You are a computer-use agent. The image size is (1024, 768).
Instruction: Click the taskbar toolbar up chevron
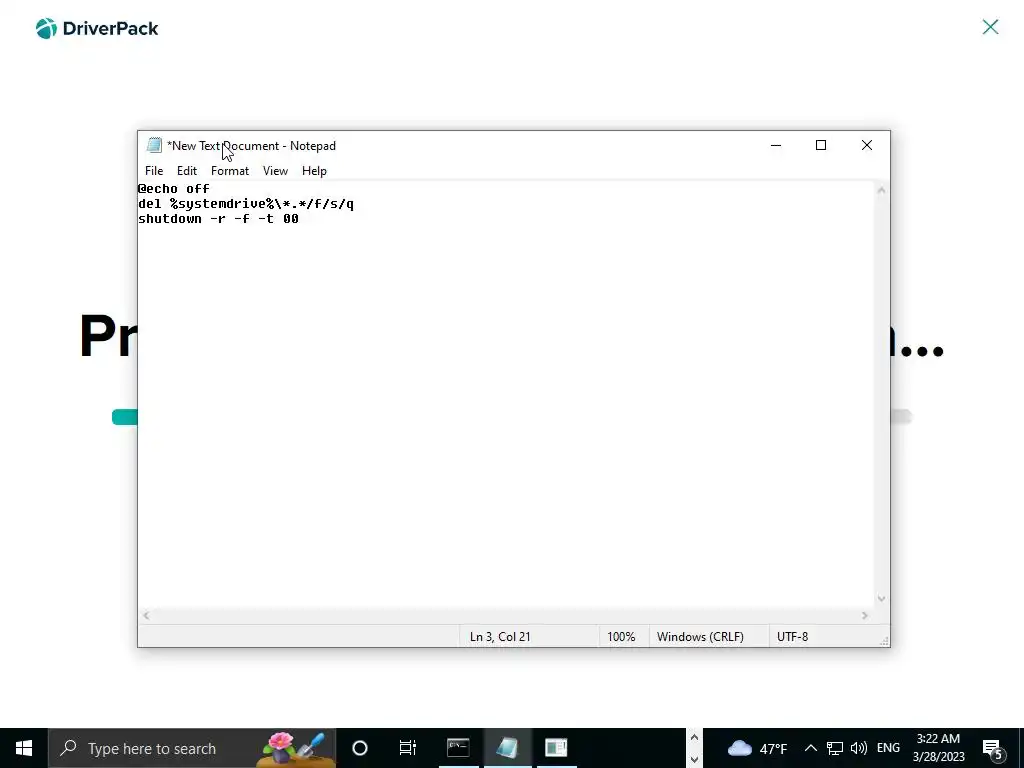coord(694,737)
